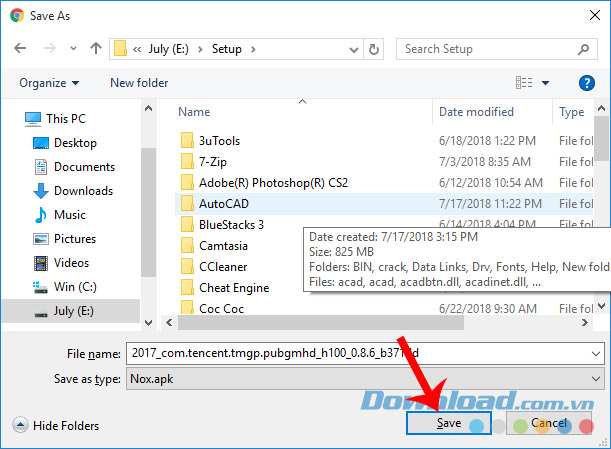Collapse folders with Hide Folders

pyautogui.click(x=56, y=425)
